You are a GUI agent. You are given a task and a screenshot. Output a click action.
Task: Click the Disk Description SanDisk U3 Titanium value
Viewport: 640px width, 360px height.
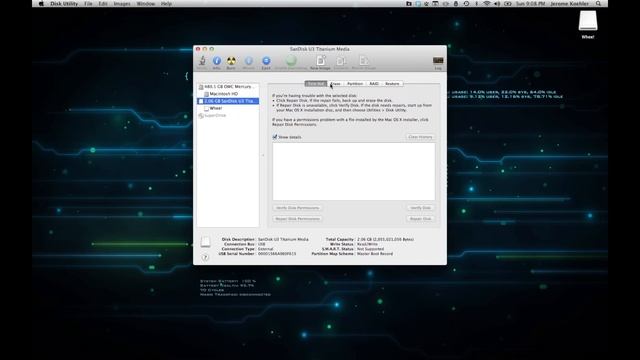pos(283,239)
